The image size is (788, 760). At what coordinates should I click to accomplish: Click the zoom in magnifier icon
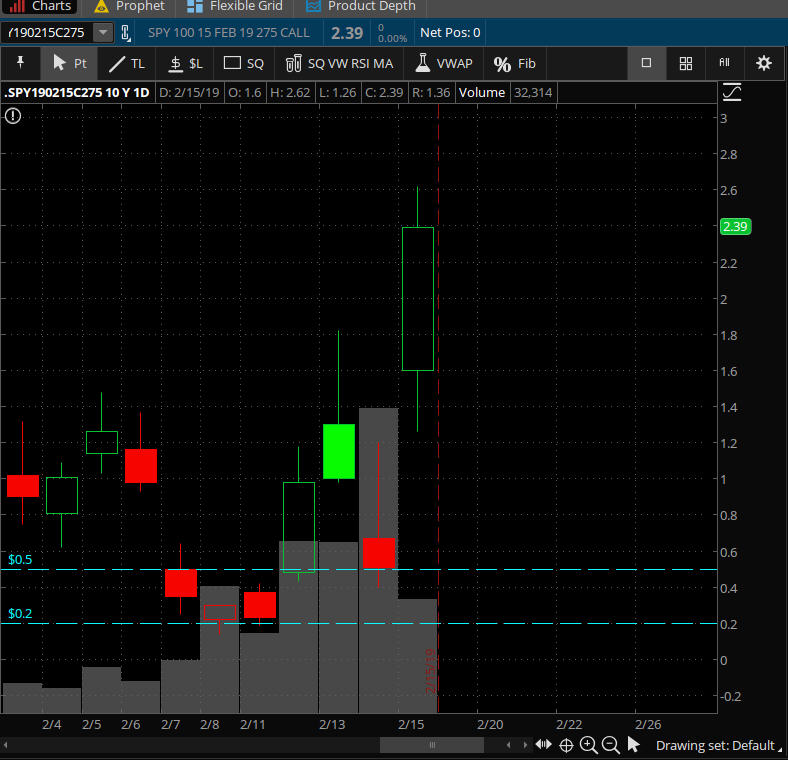tap(588, 745)
